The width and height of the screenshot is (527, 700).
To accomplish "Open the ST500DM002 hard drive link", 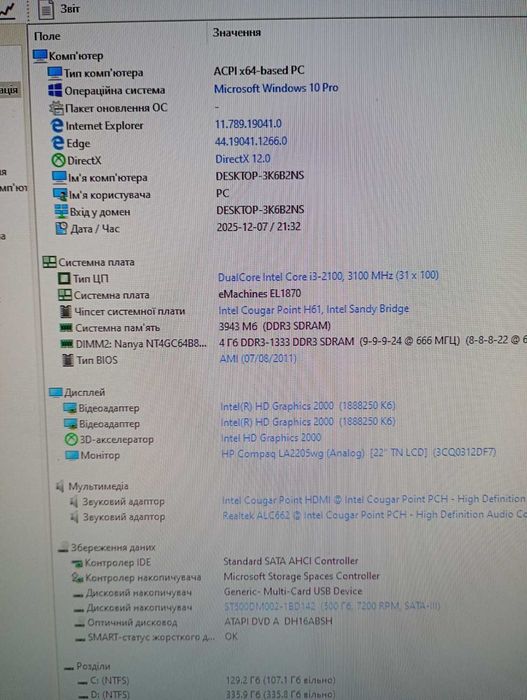I will 332,606.
